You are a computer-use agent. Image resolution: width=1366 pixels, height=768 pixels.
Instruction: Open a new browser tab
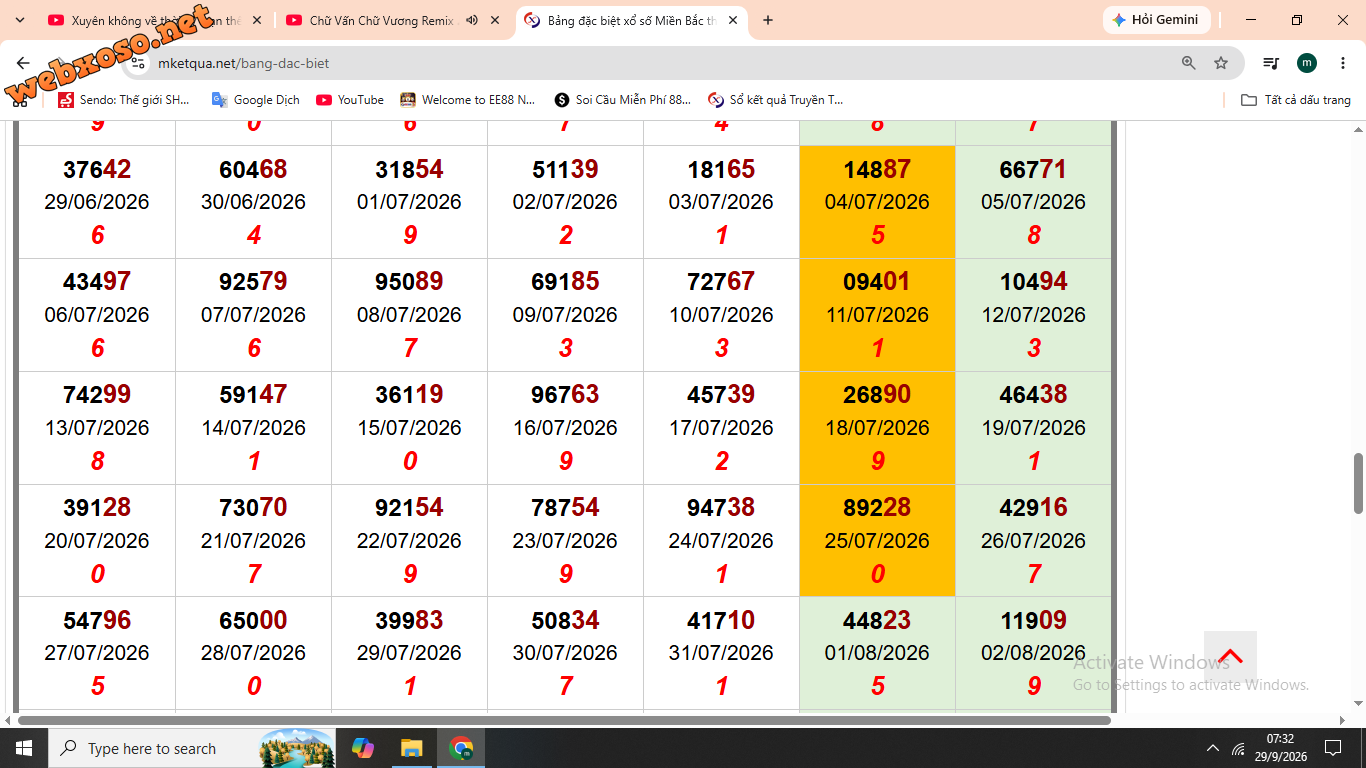[768, 20]
